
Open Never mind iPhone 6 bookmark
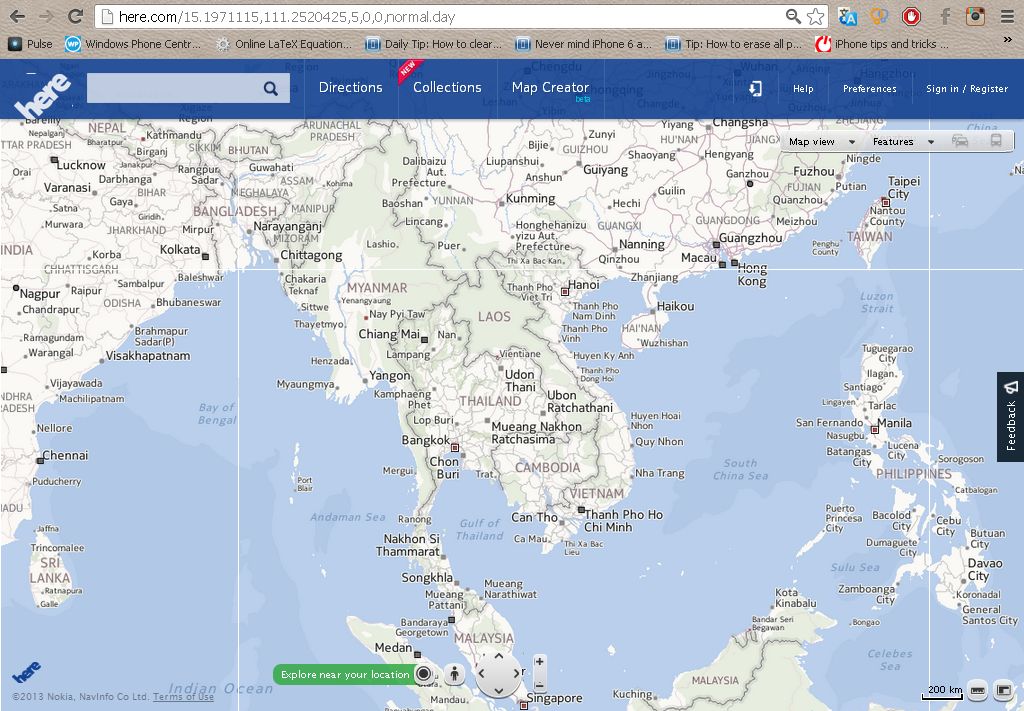tap(584, 44)
